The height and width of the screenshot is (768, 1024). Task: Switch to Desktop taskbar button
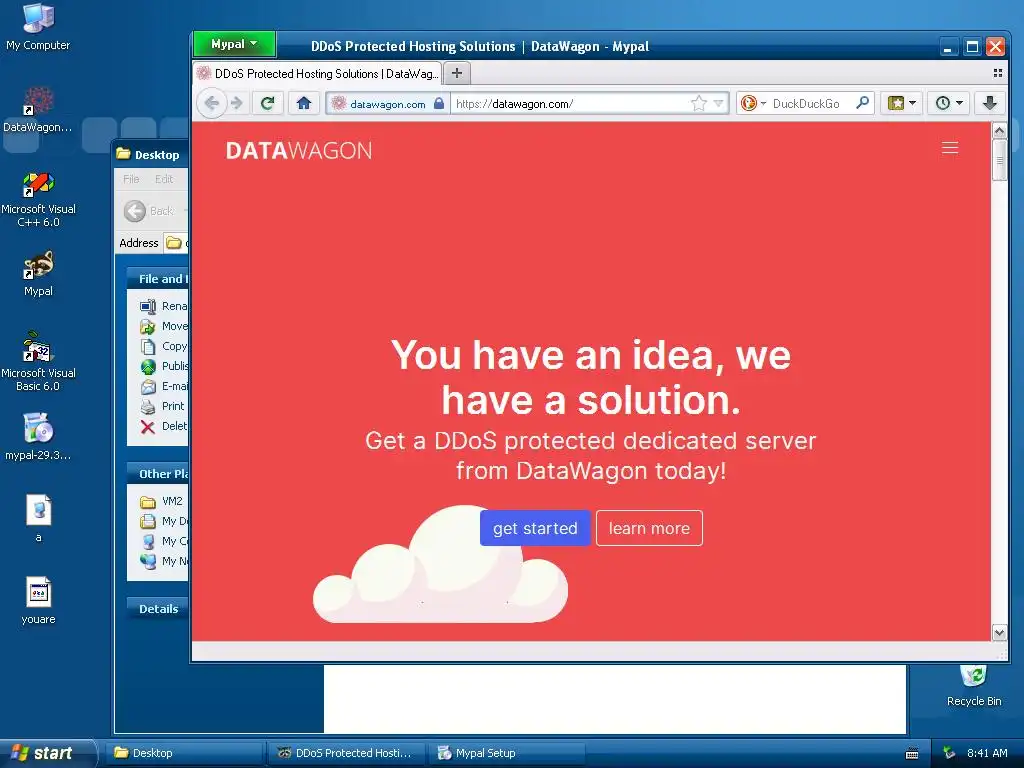(185, 753)
